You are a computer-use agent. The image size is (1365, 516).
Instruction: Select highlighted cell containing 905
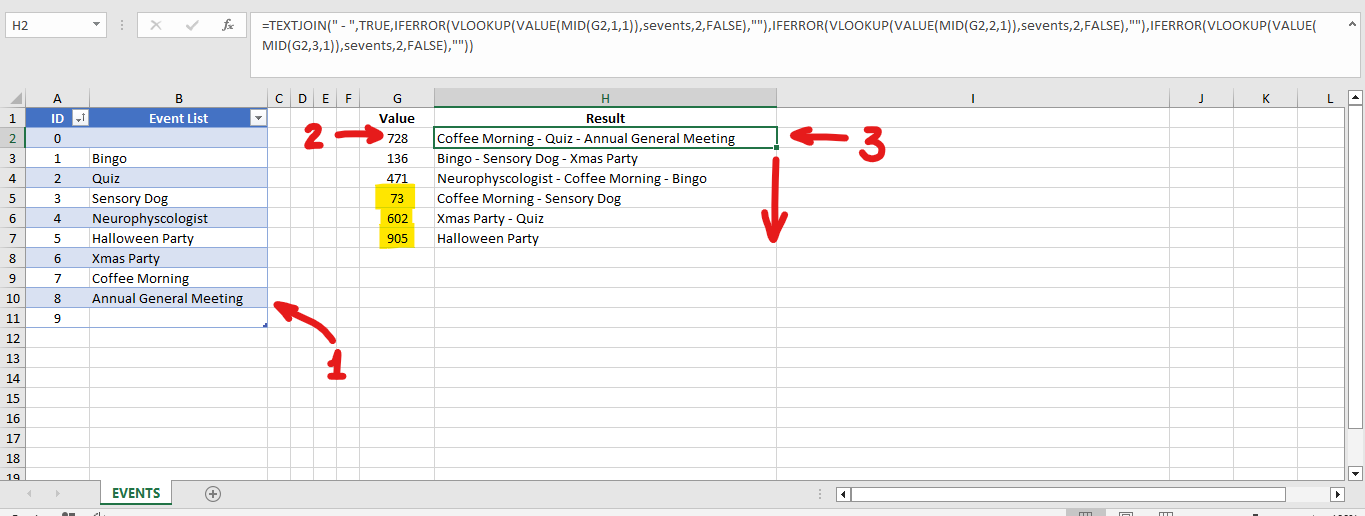point(397,238)
